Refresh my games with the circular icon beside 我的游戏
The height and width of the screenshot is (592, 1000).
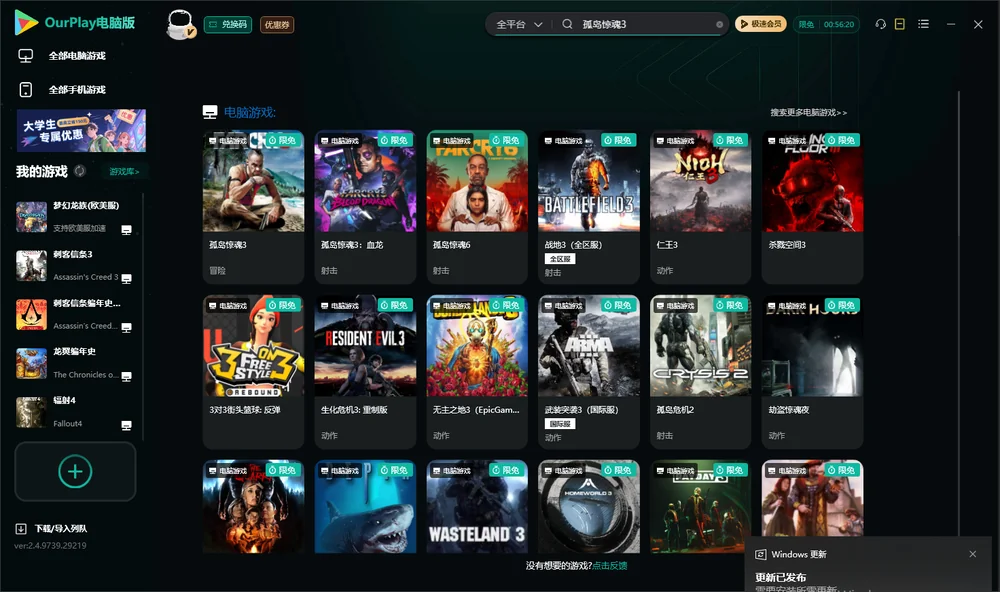(80, 171)
